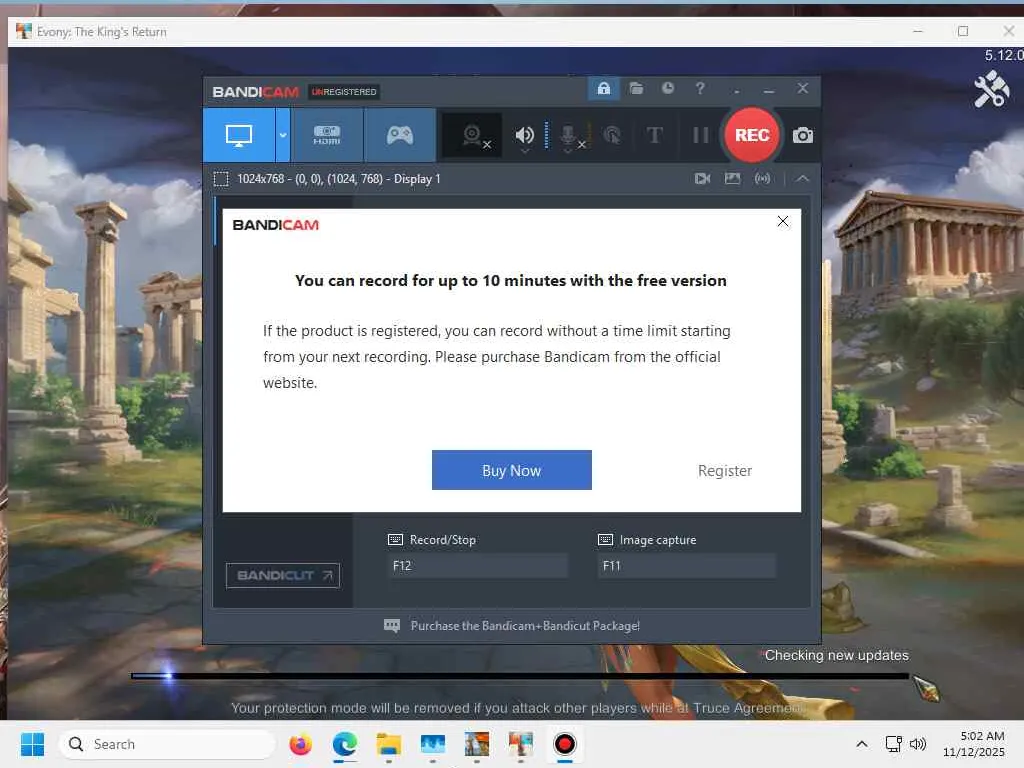Click the Image capture hotkey field F11

[686, 566]
